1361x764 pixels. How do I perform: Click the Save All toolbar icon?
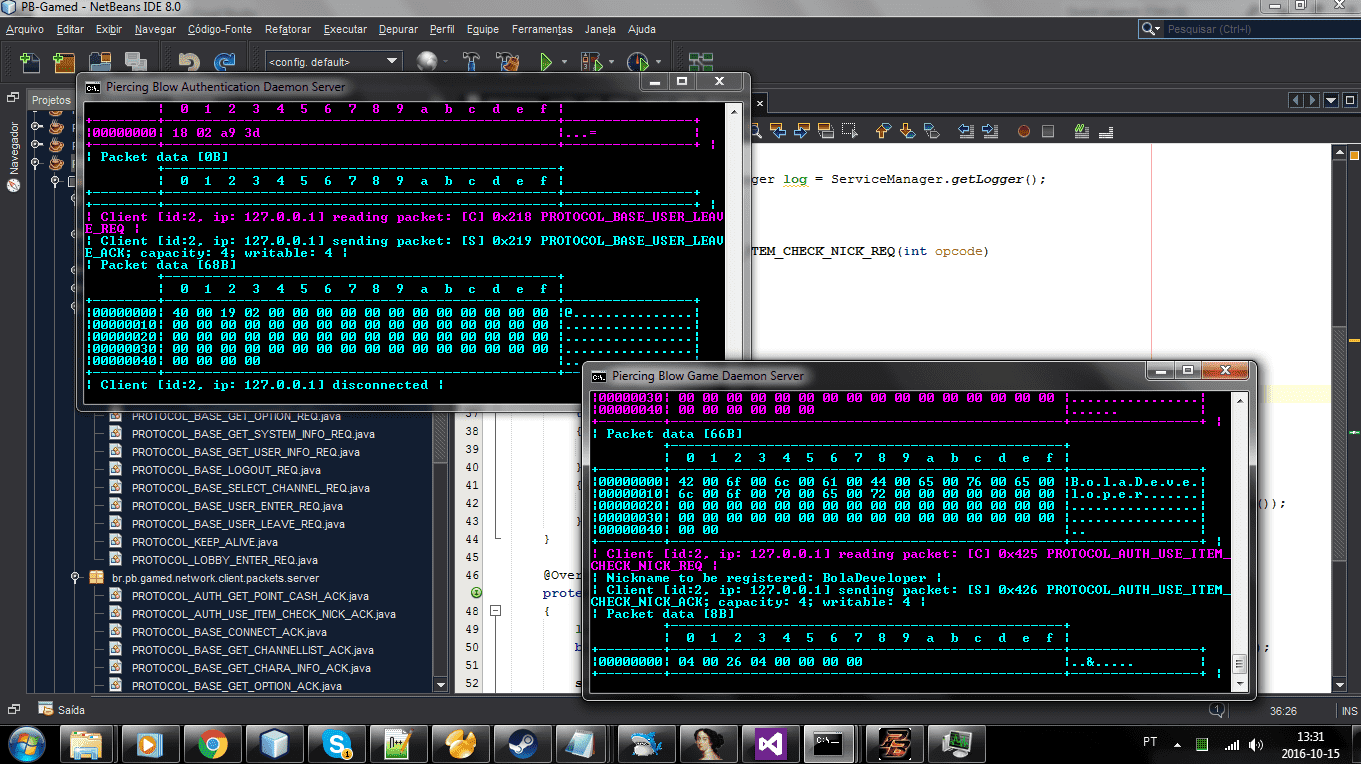click(134, 62)
